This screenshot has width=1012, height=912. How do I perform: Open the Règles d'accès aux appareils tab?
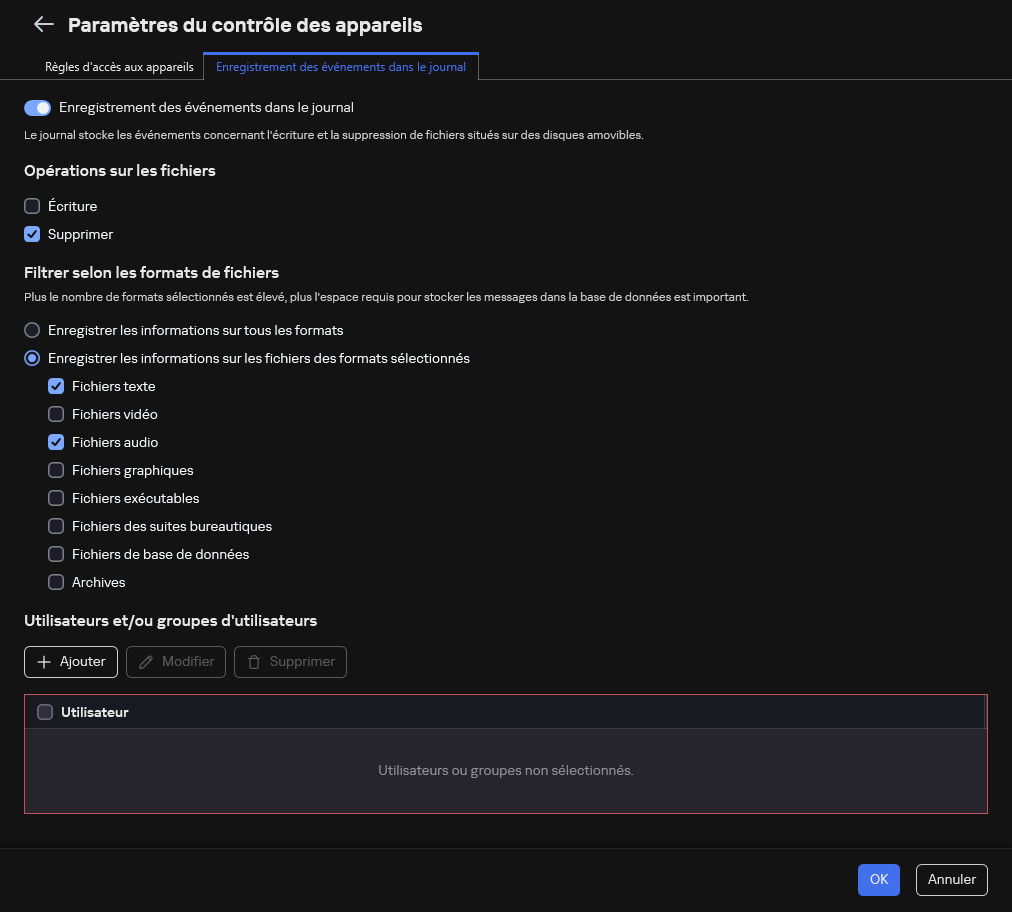click(119, 66)
